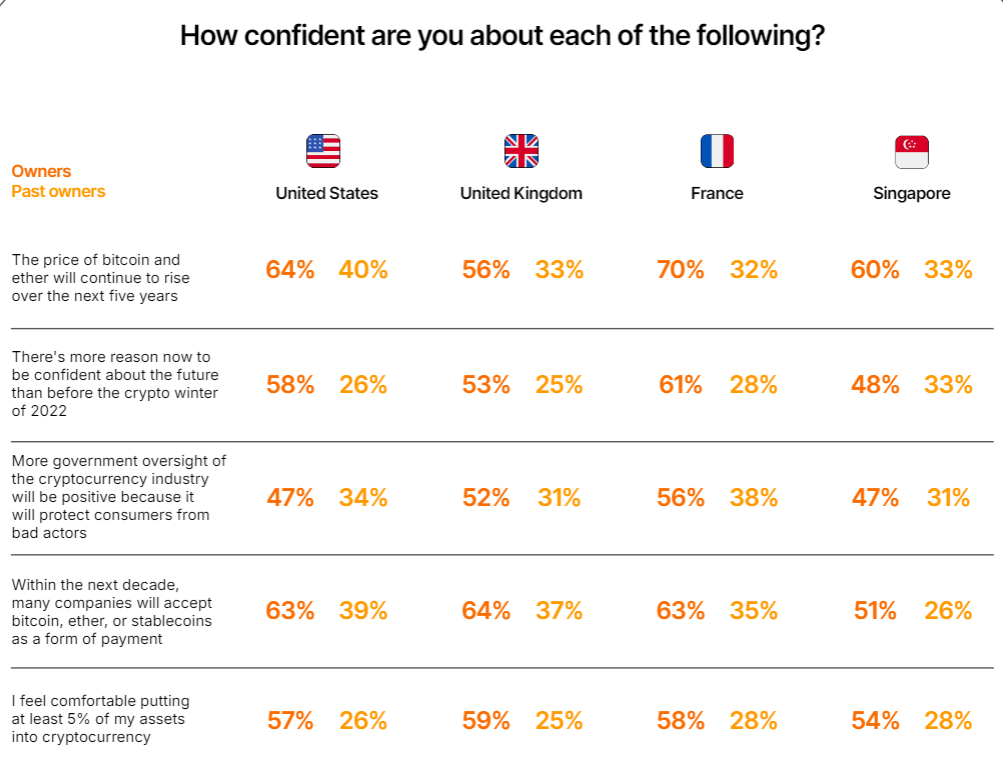Viewport: 1003px width, 765px height.
Task: Click United States owners 64% price value
Action: click(x=290, y=269)
